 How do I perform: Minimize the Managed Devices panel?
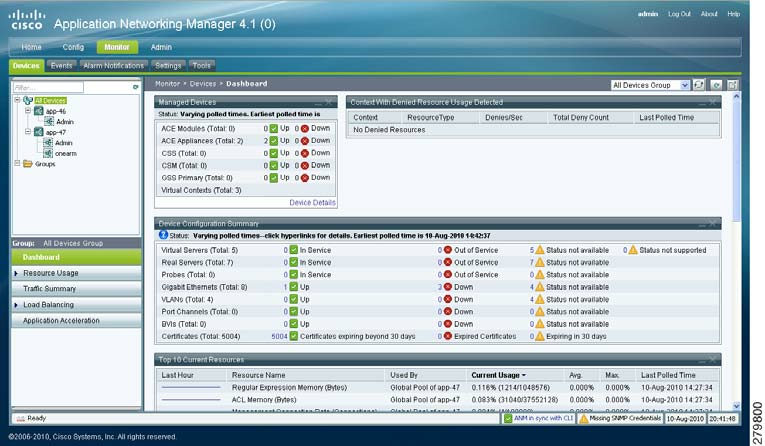(x=319, y=102)
